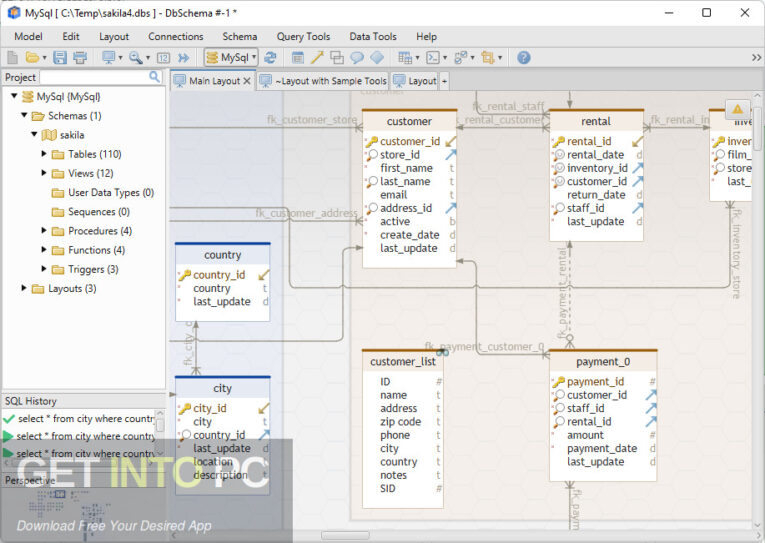Open the Query Tools menu
This screenshot has width=765, height=543.
[x=303, y=37]
